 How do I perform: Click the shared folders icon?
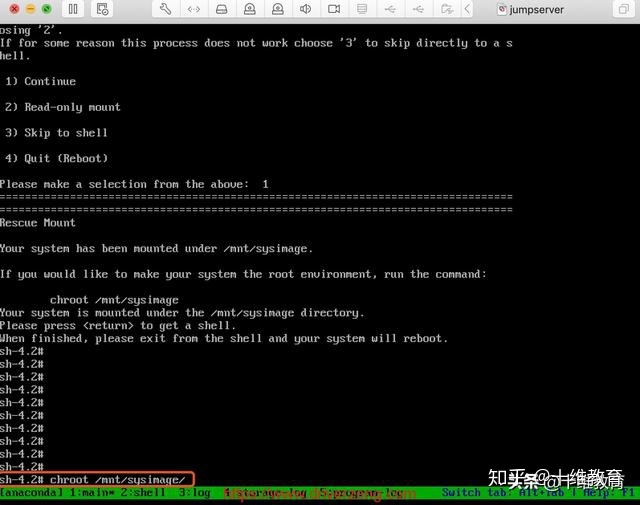point(447,9)
